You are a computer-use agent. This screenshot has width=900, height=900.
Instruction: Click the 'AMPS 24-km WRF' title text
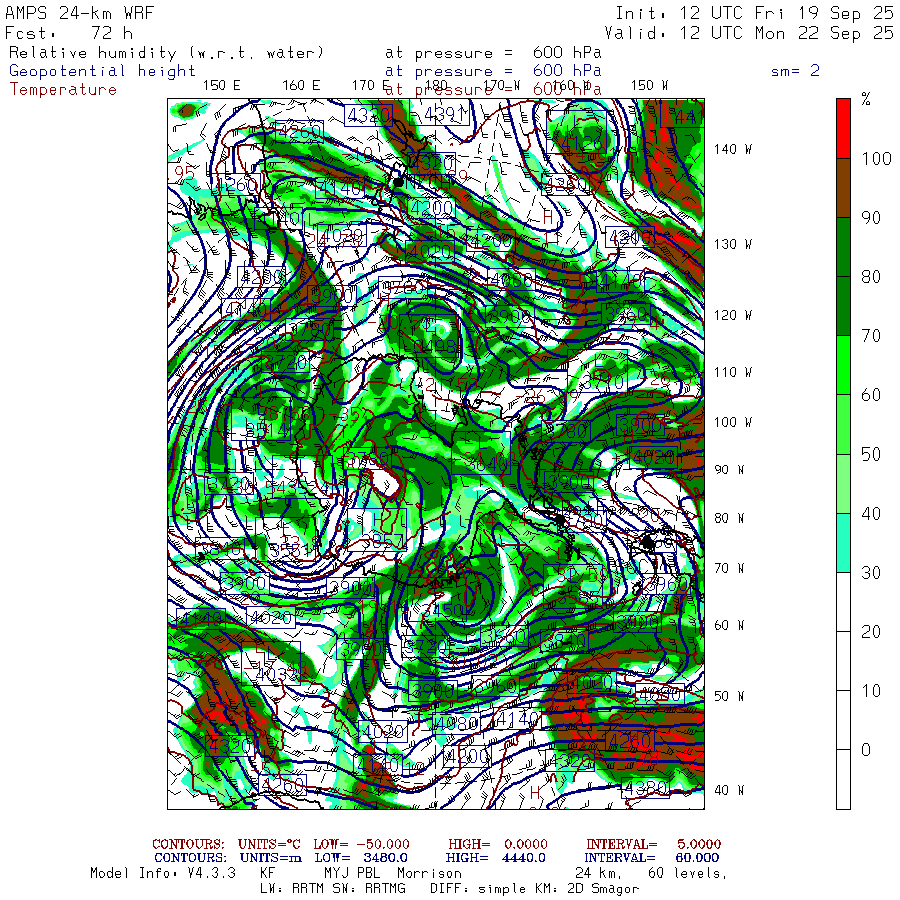coord(79,13)
